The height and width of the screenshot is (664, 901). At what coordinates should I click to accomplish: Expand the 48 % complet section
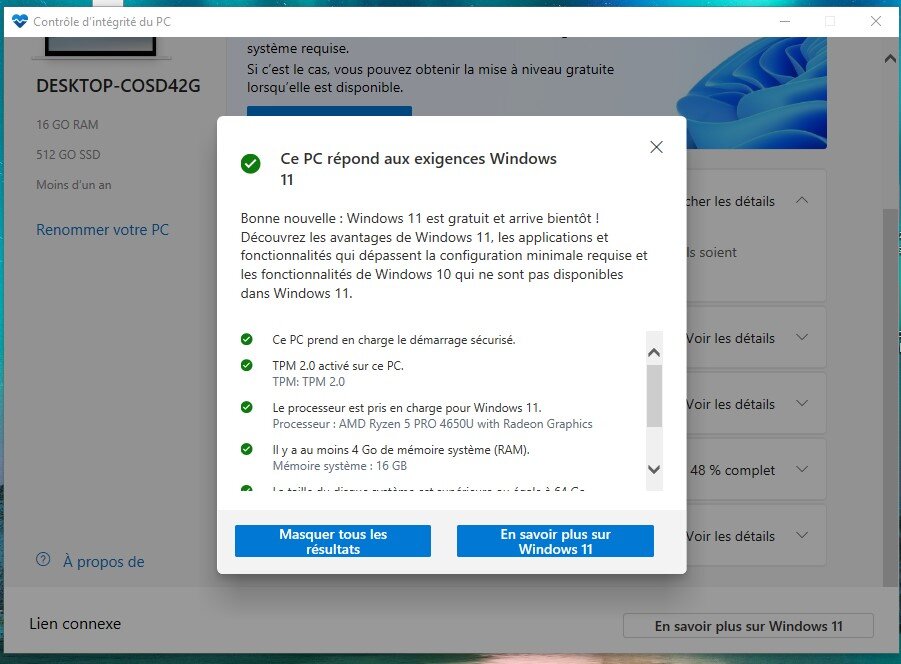point(802,469)
